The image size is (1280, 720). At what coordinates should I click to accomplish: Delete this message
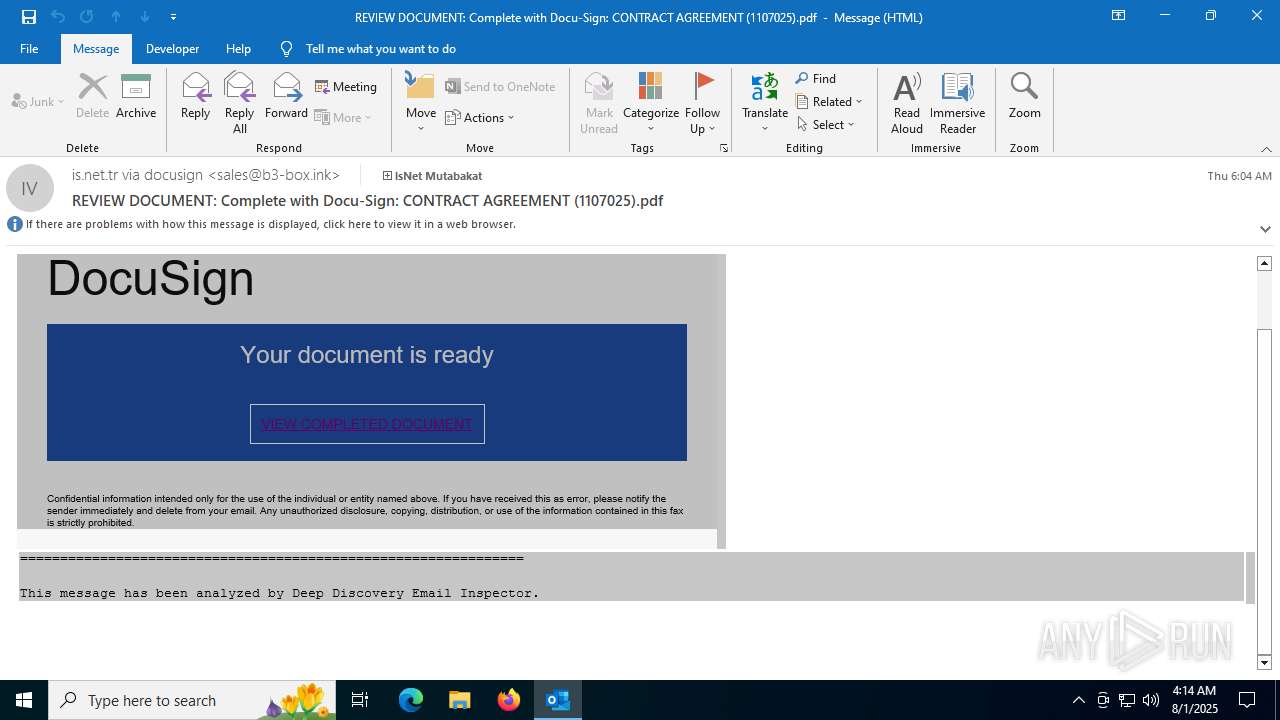[92, 96]
